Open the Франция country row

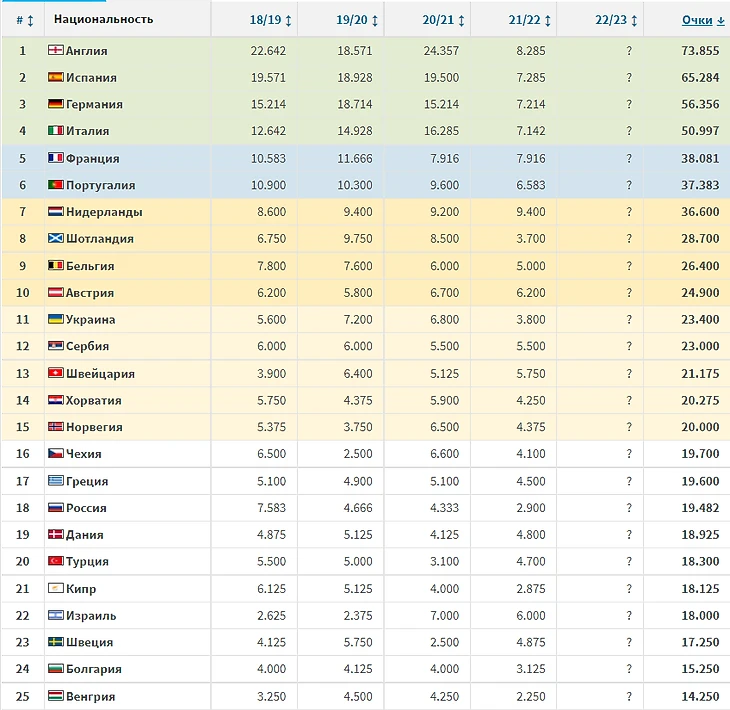(92, 158)
